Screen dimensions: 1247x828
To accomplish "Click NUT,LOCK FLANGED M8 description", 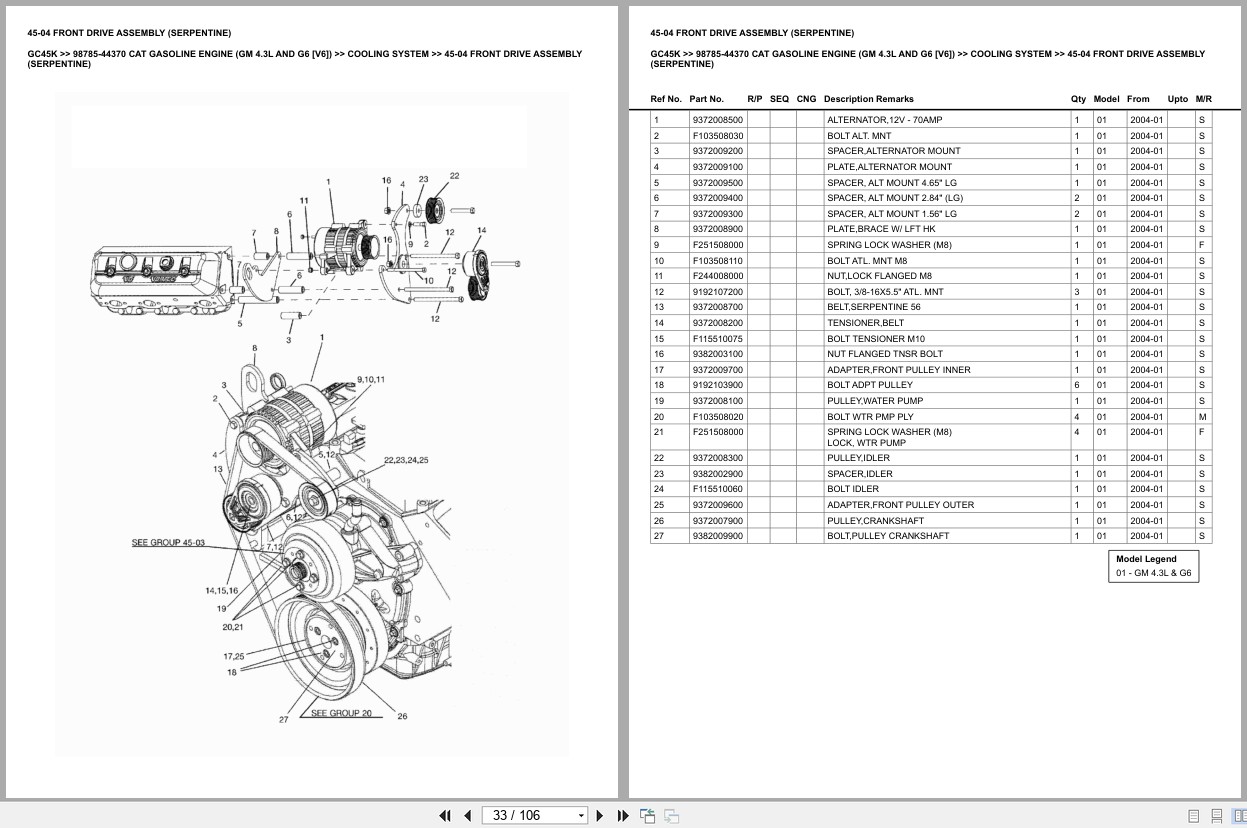I will pos(879,276).
